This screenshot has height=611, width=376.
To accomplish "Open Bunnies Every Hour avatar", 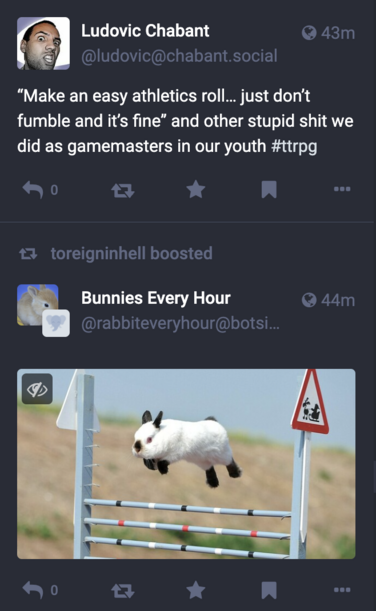I will pyautogui.click(x=38, y=305).
